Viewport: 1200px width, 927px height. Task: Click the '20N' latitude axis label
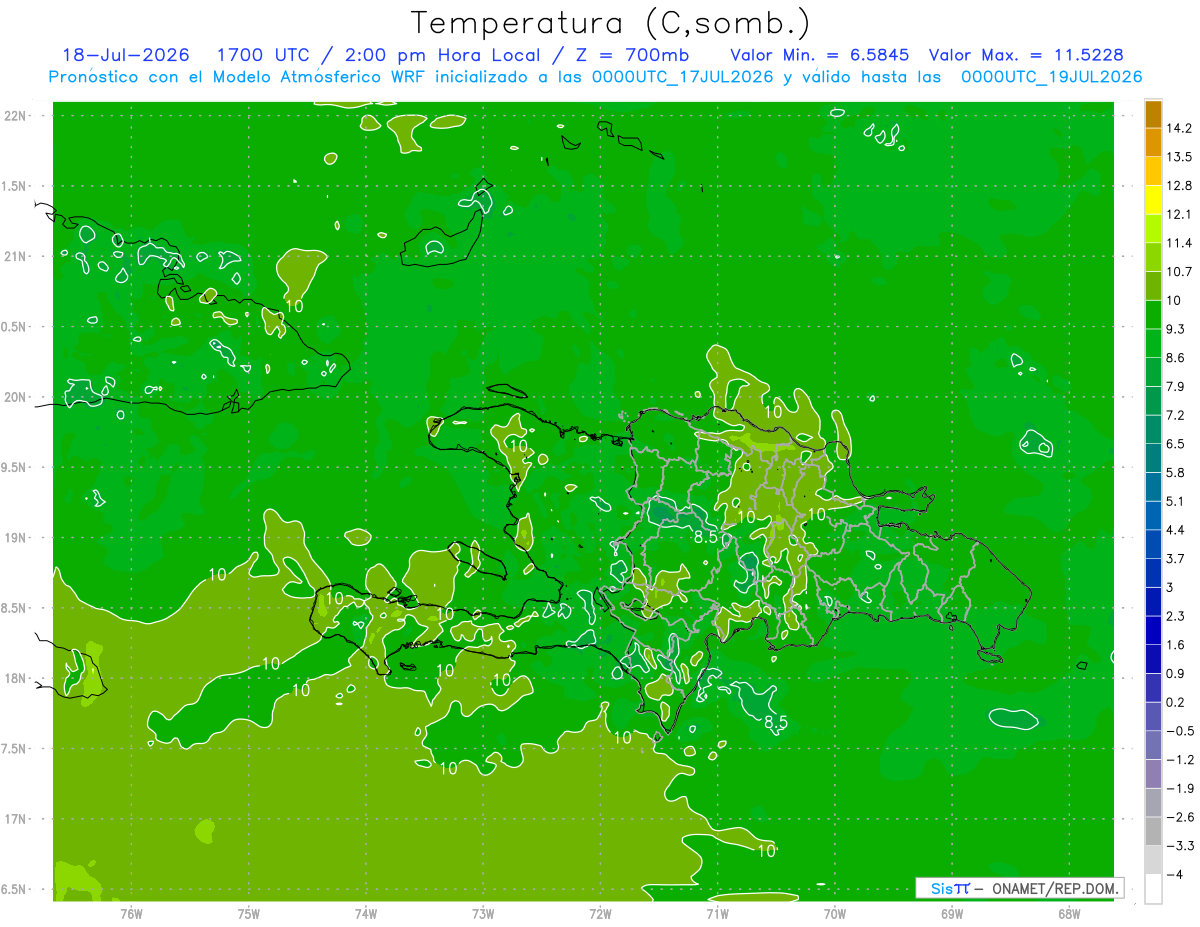[16, 398]
